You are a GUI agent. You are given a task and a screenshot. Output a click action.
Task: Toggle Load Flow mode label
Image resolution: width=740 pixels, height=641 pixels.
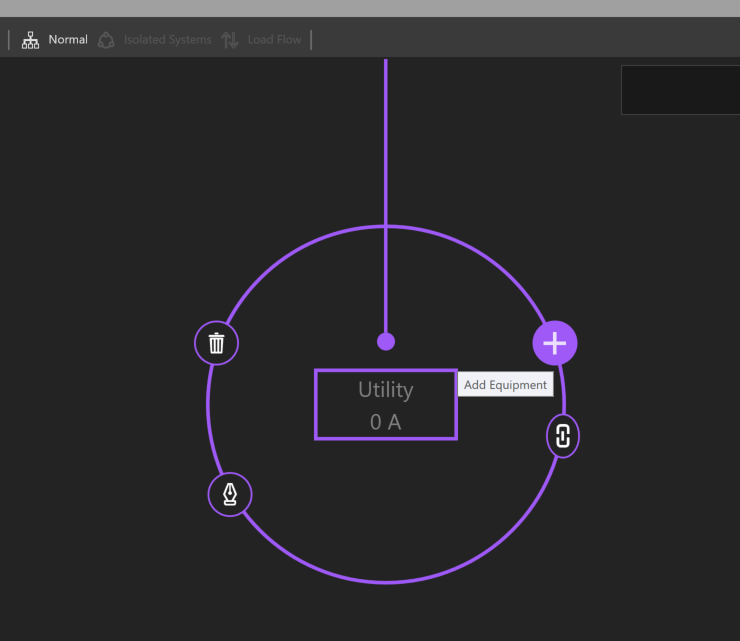pos(274,40)
